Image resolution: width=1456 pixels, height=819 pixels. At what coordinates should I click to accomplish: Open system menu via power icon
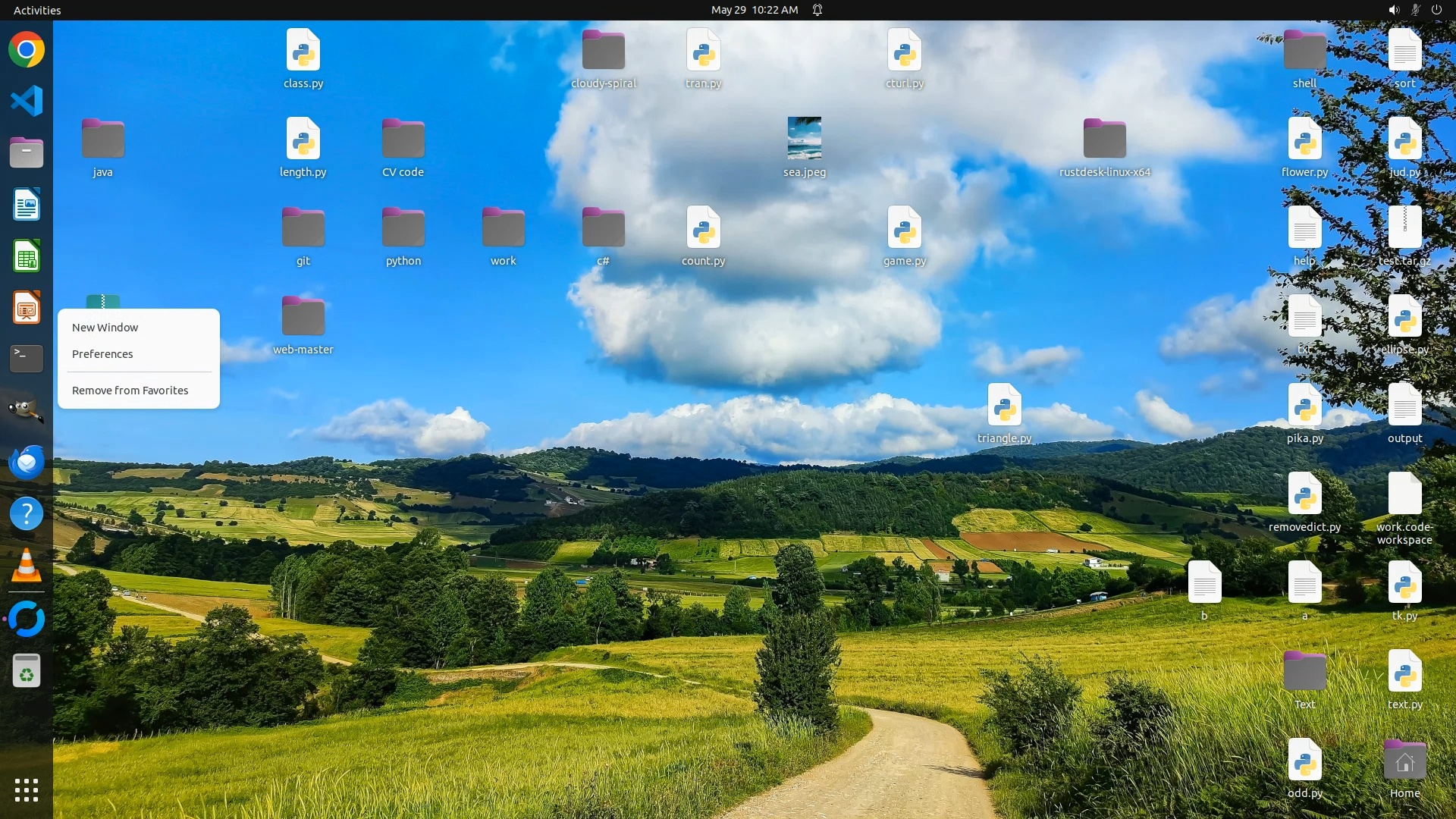[x=1436, y=10]
